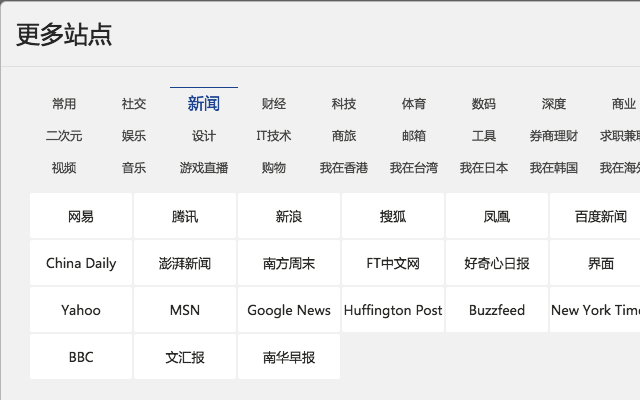Pick the Google News tile
The width and height of the screenshot is (640, 400).
click(289, 310)
